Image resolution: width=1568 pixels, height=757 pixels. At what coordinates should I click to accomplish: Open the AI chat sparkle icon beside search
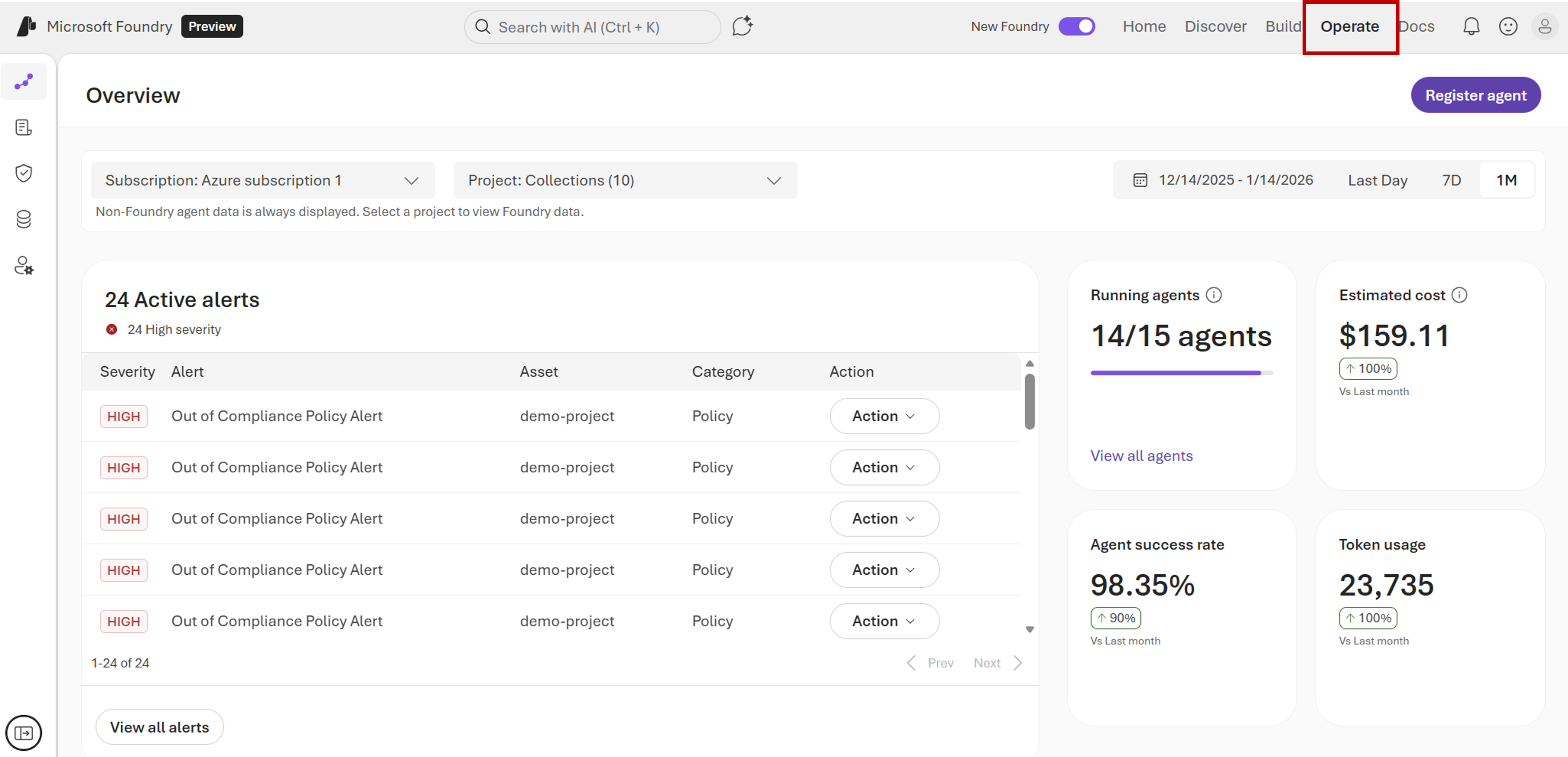tap(743, 26)
